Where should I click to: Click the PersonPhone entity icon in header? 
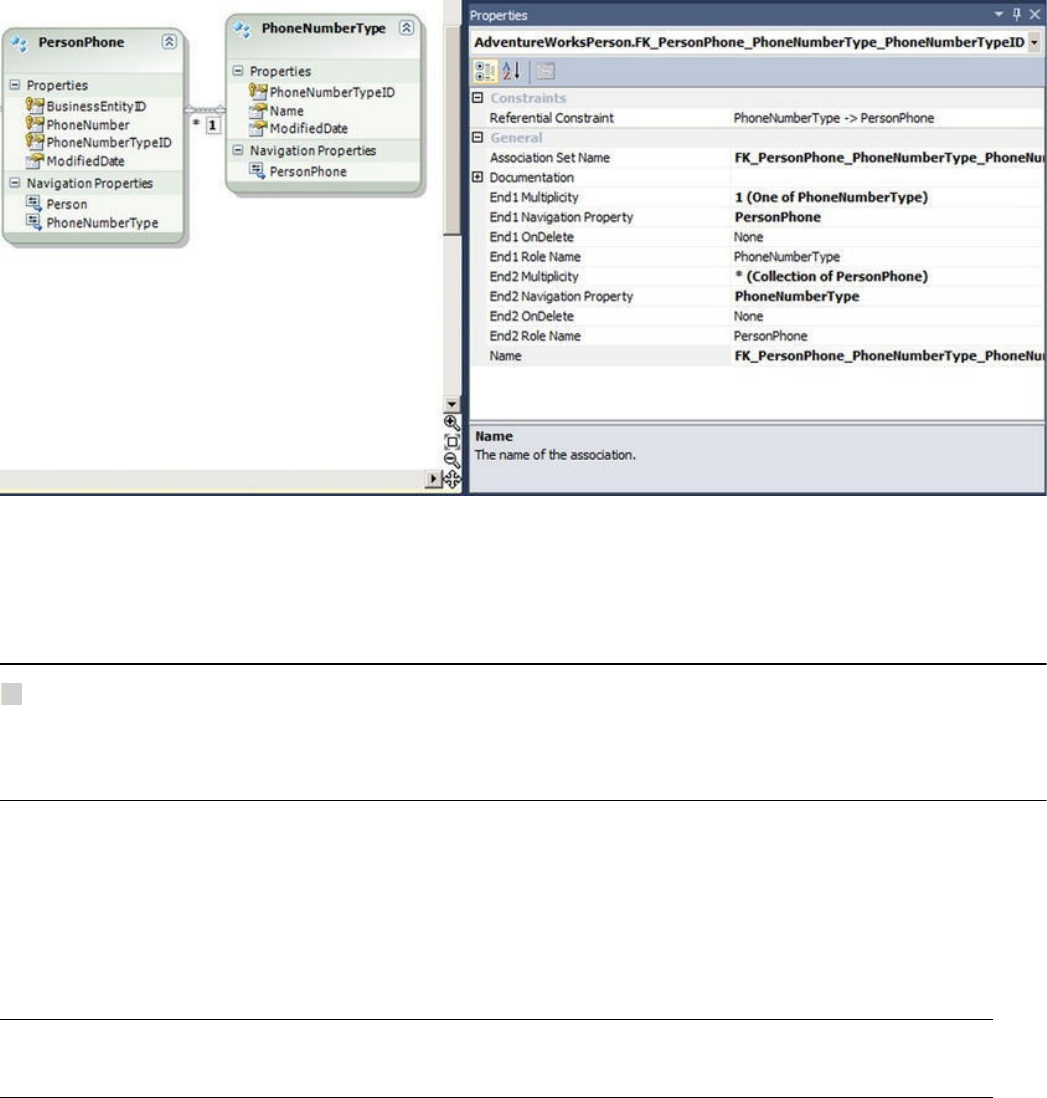19,43
